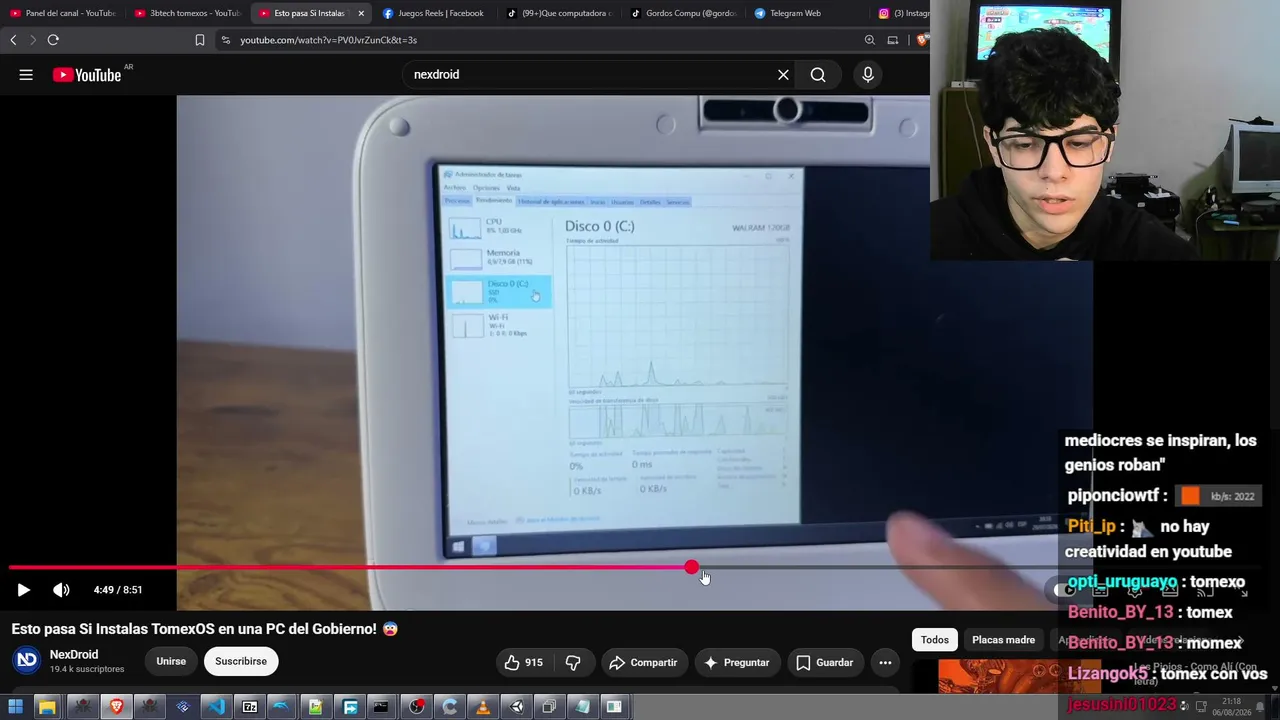
Task: Switch to the 'Gordos Compu' tab
Action: 682,13
